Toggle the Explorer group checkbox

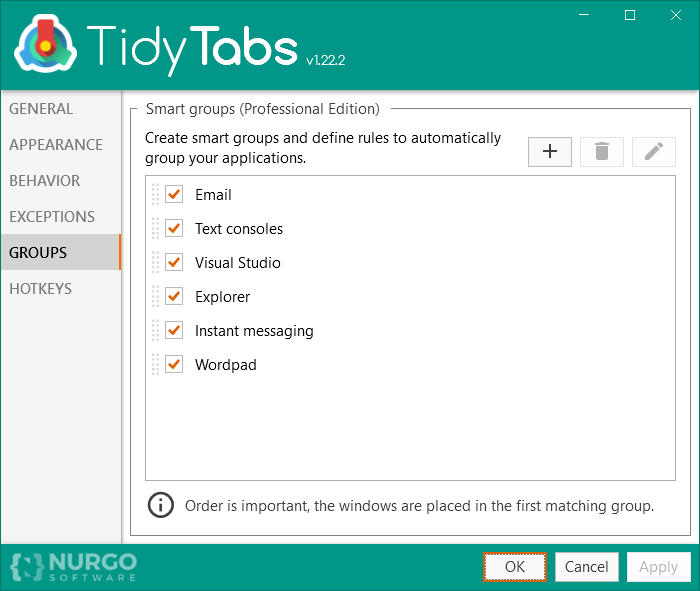click(174, 296)
